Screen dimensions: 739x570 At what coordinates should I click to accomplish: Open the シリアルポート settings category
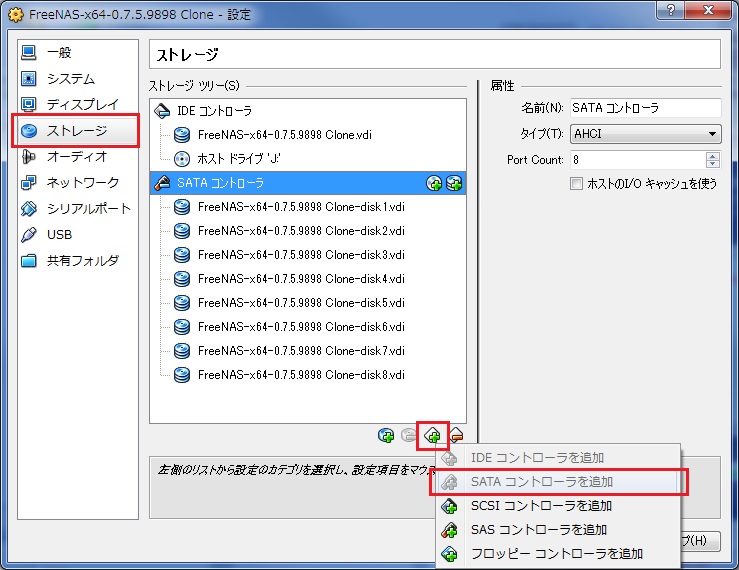[78, 208]
